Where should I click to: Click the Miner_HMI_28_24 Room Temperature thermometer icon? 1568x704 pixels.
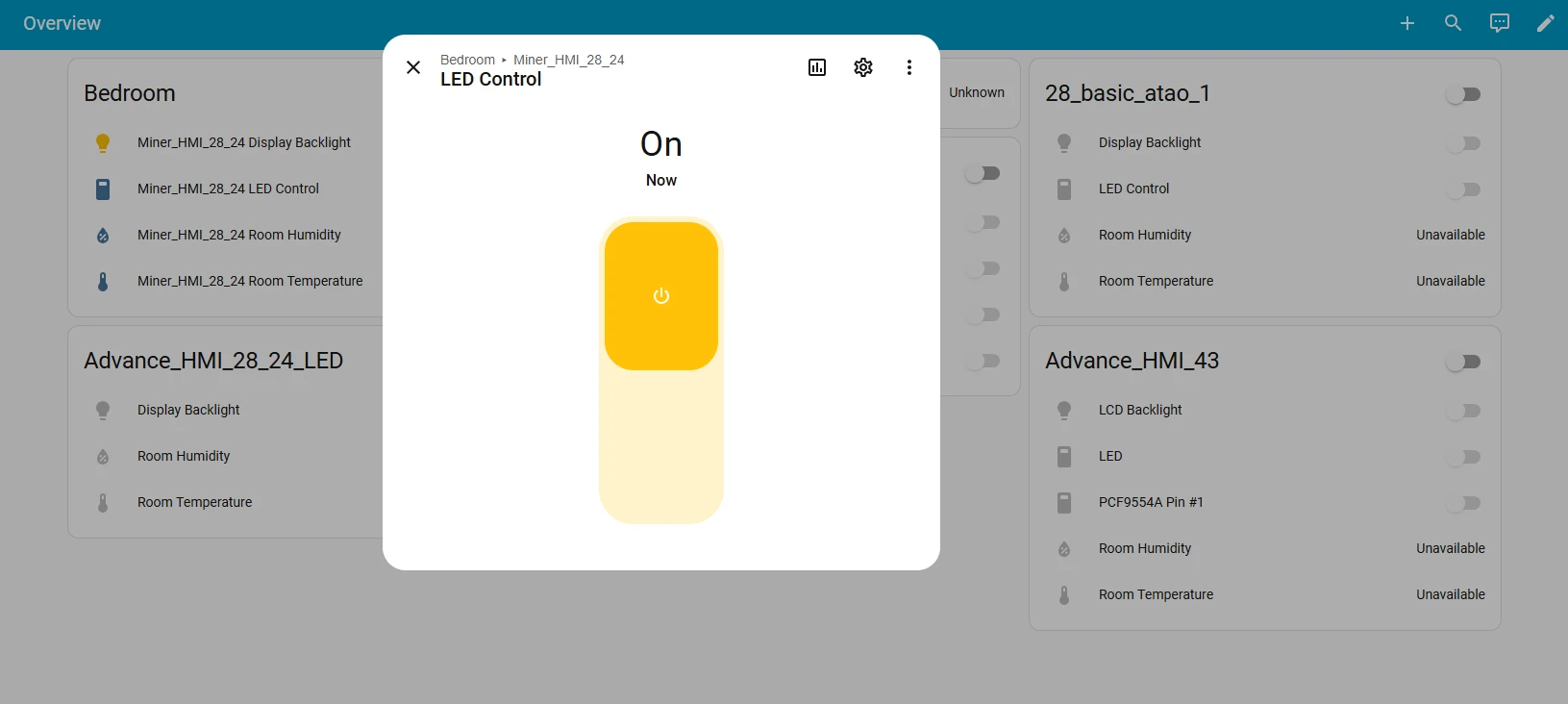click(x=103, y=282)
